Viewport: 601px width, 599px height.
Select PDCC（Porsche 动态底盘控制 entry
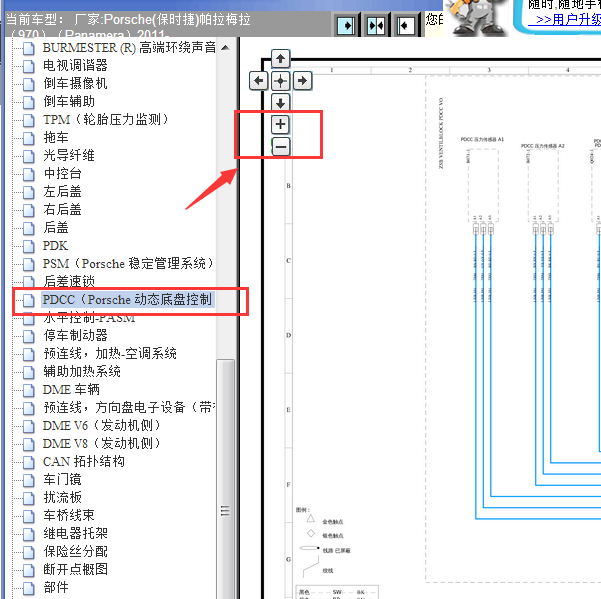(127, 299)
